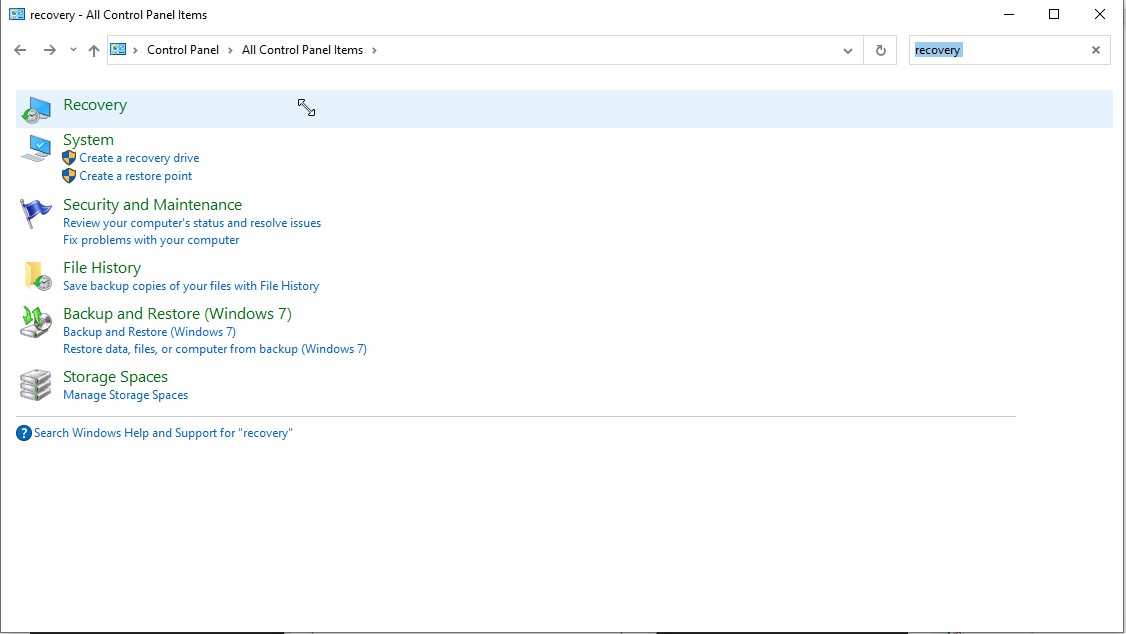Click the Backup and Restore clock icon
This screenshot has height=634, width=1126.
36,322
